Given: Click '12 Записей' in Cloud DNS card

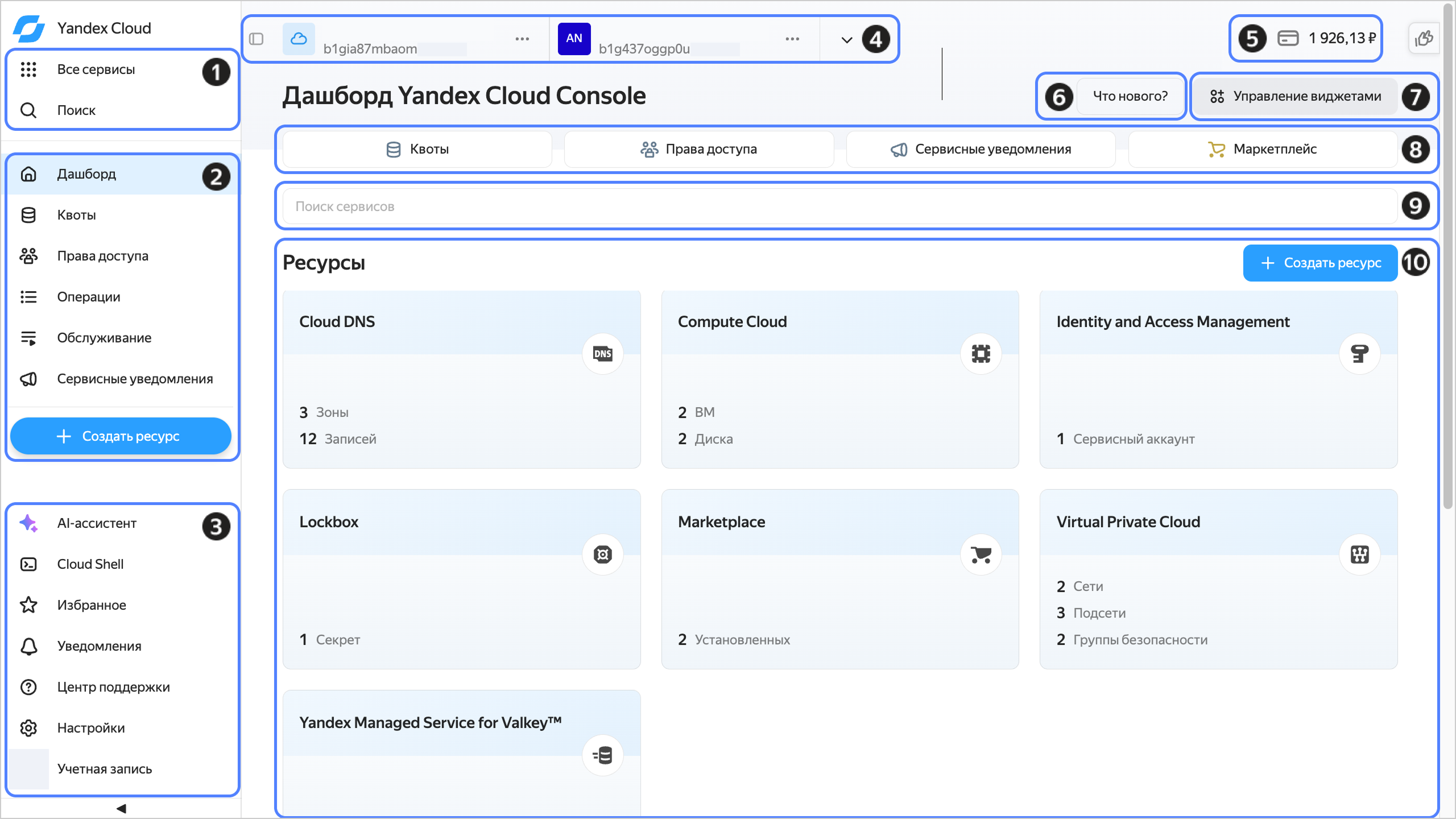Looking at the screenshot, I should coord(338,439).
